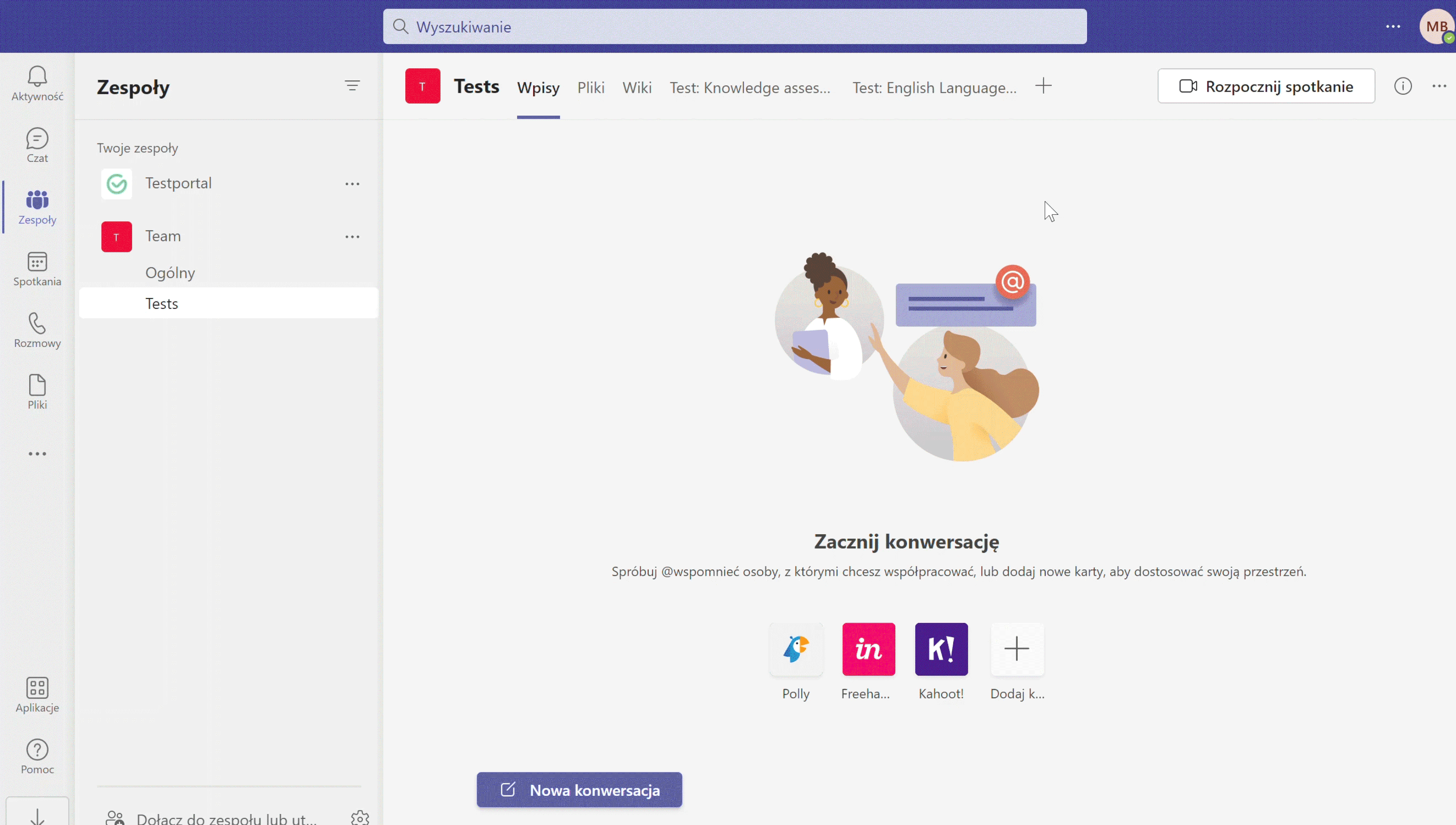Screen dimensions: 1456x825
Task: Start meeting with Rozpocznij spotkanie
Action: pyautogui.click(x=1266, y=86)
